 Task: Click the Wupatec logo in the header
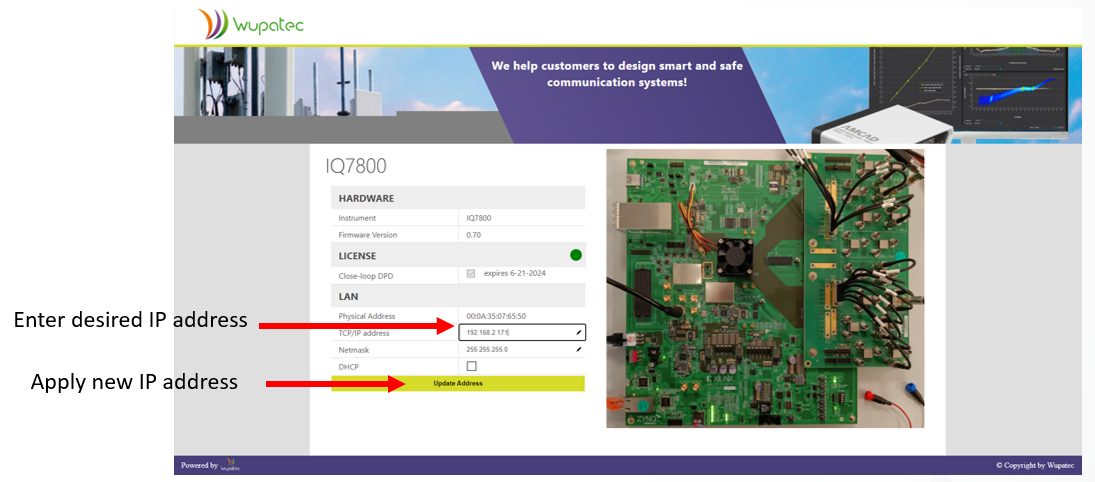point(250,24)
